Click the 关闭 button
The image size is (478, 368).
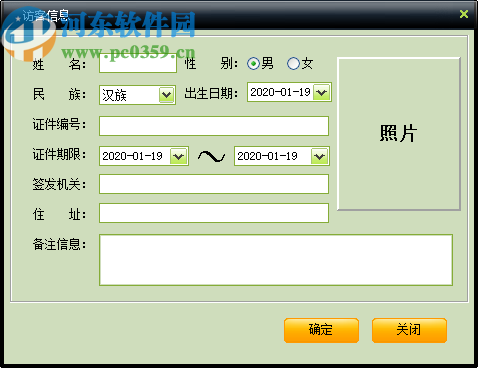tap(409, 330)
